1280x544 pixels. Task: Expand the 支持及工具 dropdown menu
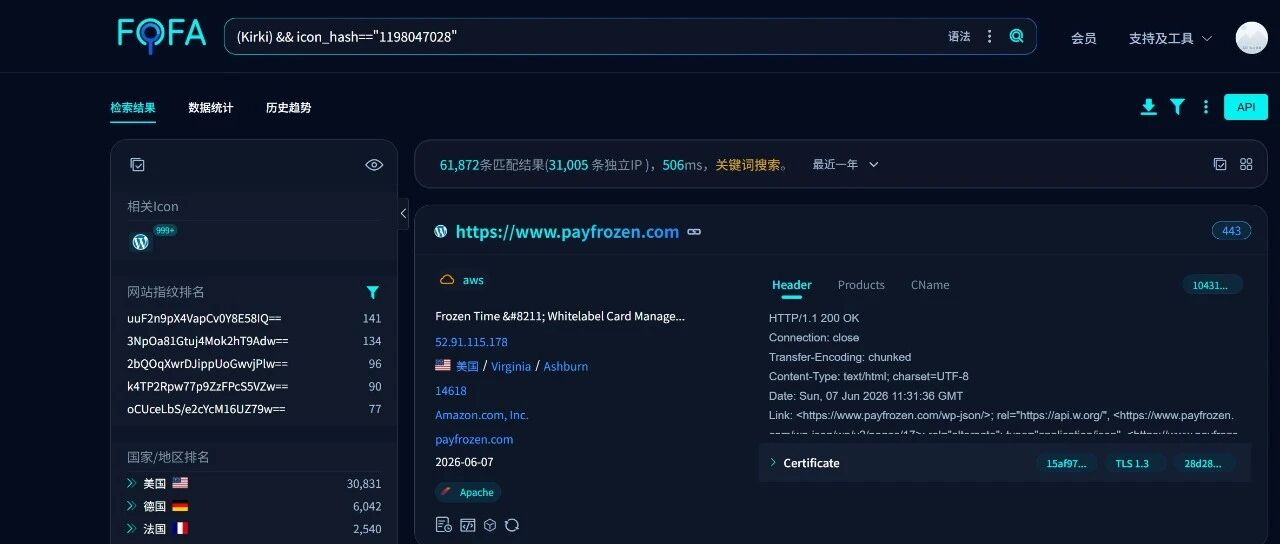(x=1170, y=38)
